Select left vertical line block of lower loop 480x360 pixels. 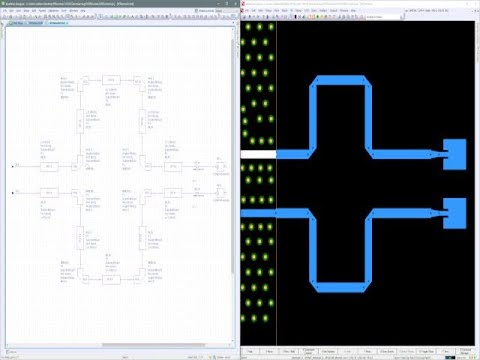(x=80, y=238)
